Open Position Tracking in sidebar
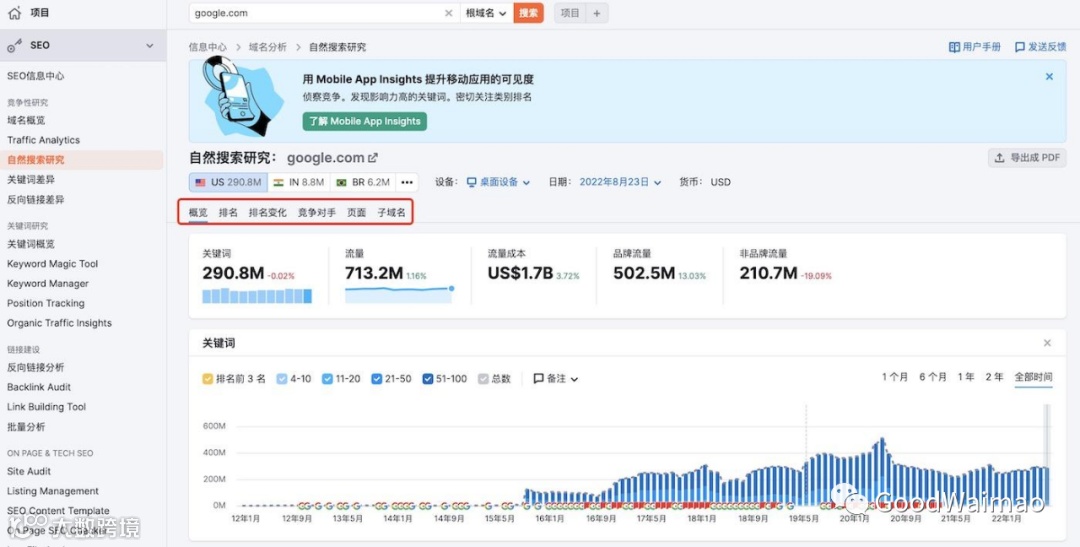 point(45,304)
